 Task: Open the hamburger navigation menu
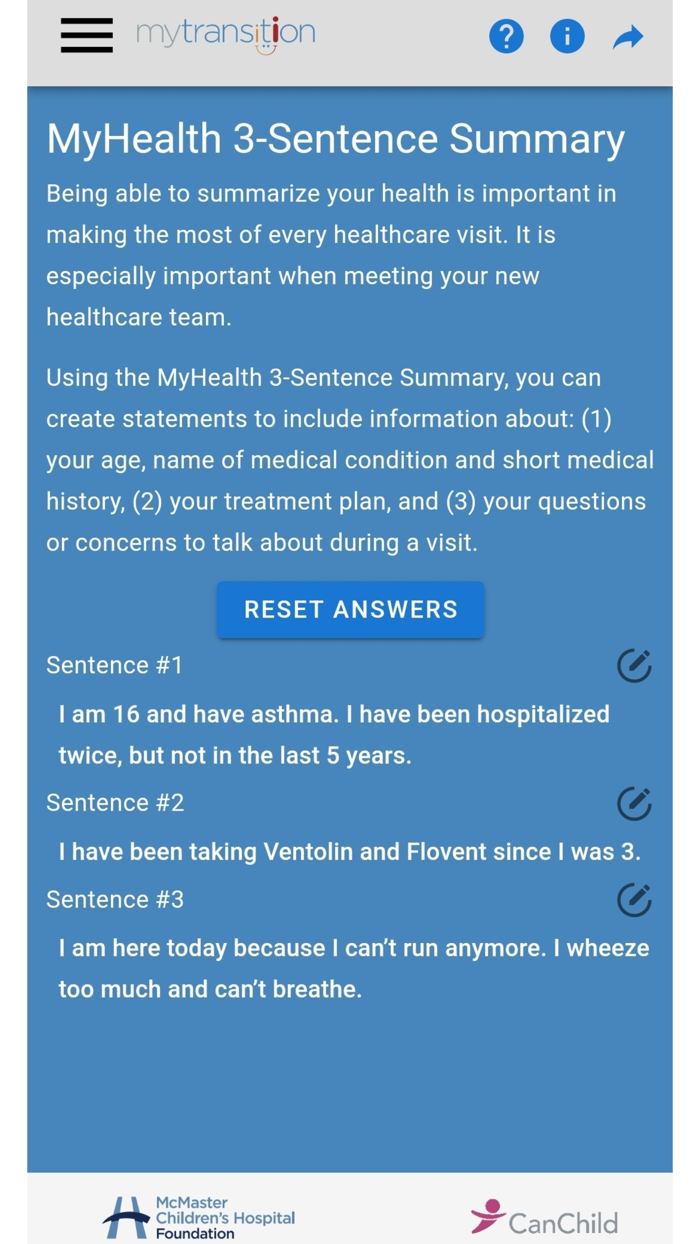point(86,36)
